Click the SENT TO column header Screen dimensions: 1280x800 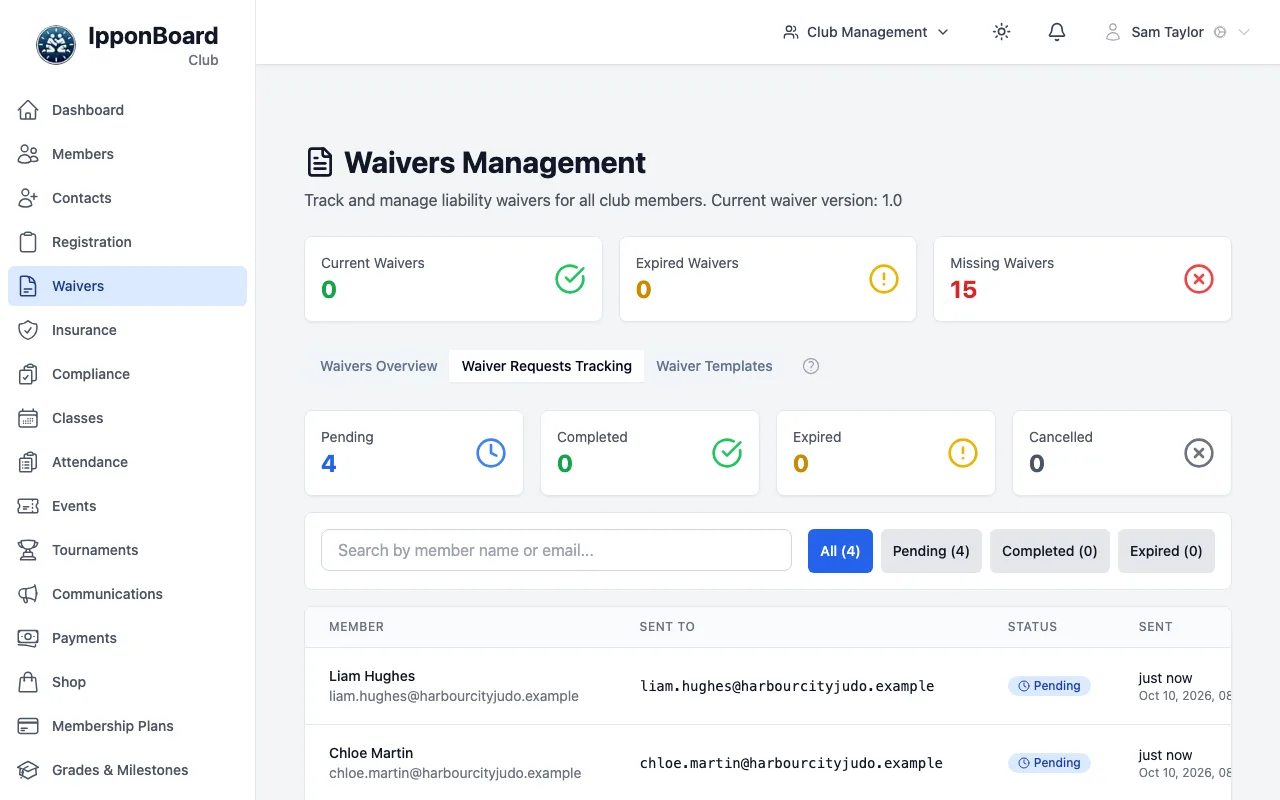tap(667, 627)
